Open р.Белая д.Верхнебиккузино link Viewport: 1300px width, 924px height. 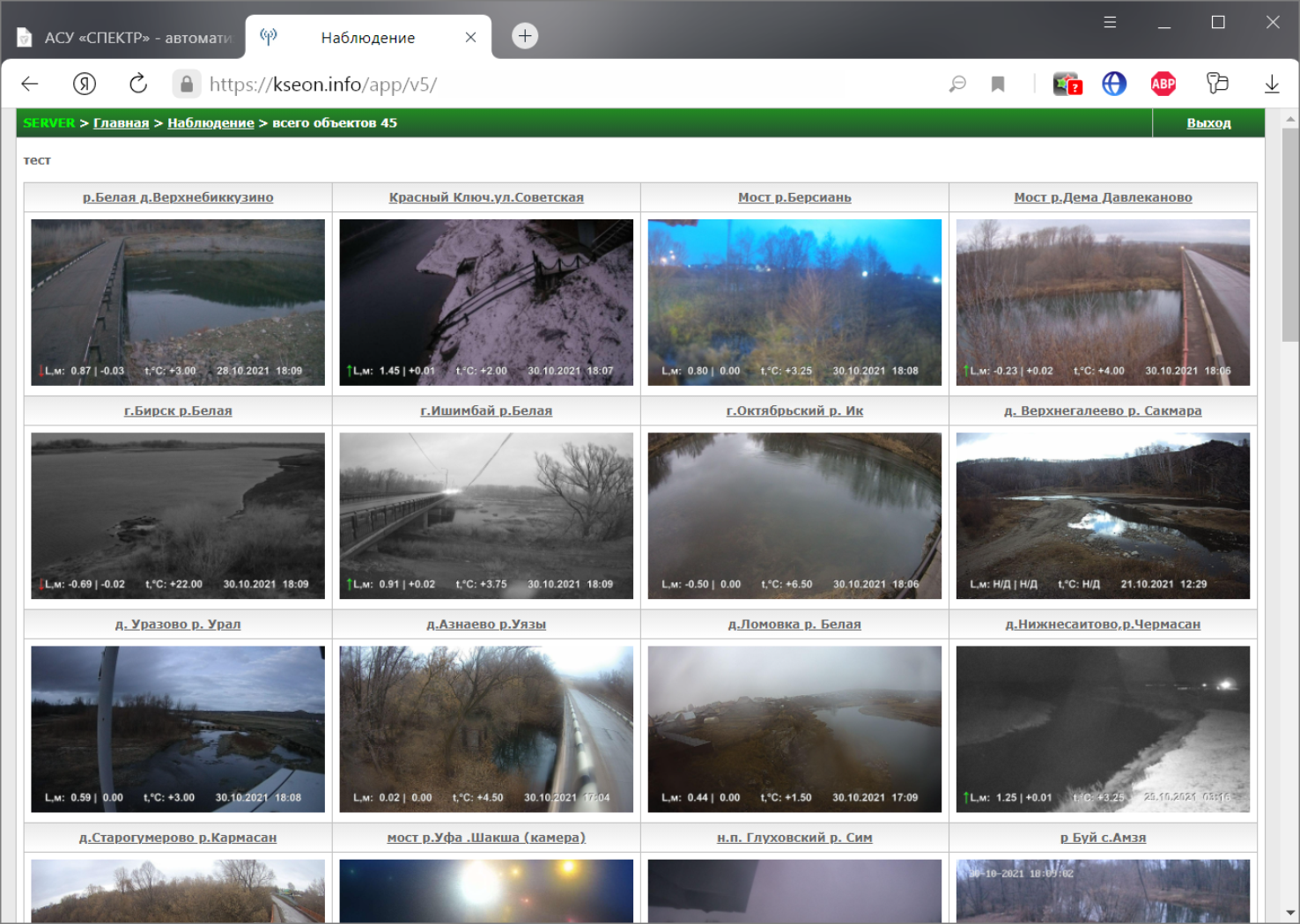point(178,197)
